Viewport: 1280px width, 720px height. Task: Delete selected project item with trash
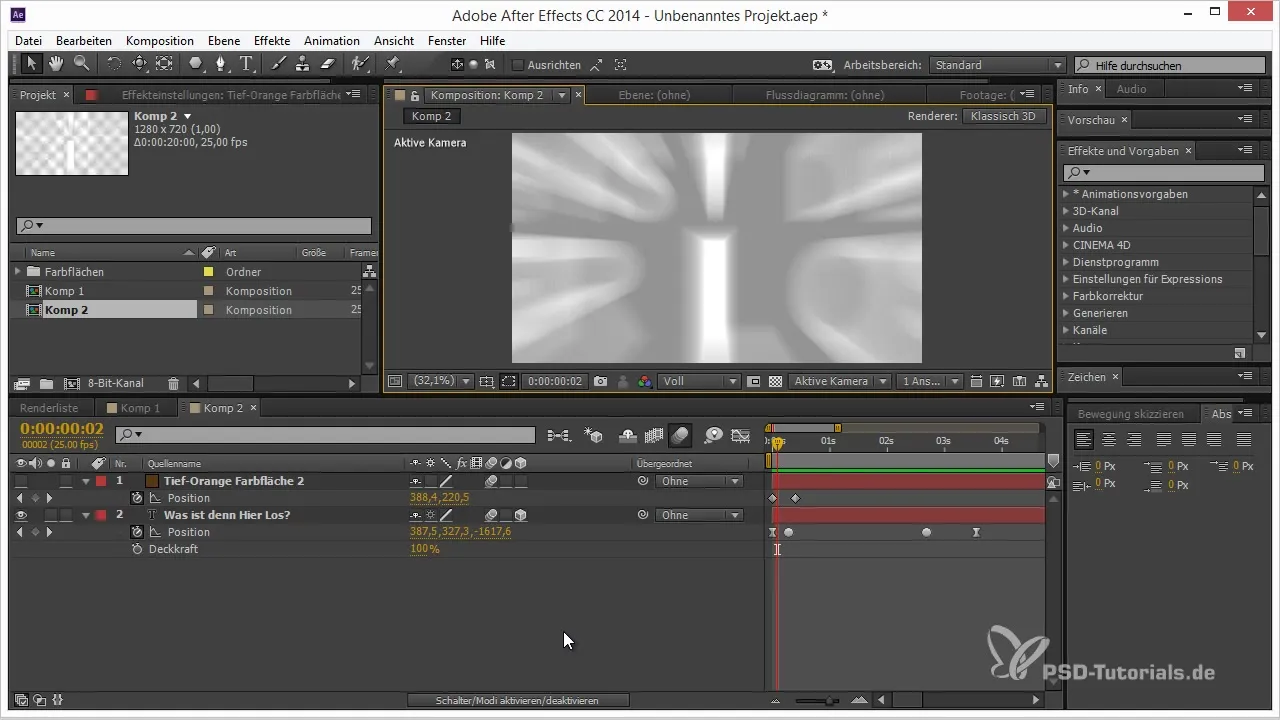[173, 383]
